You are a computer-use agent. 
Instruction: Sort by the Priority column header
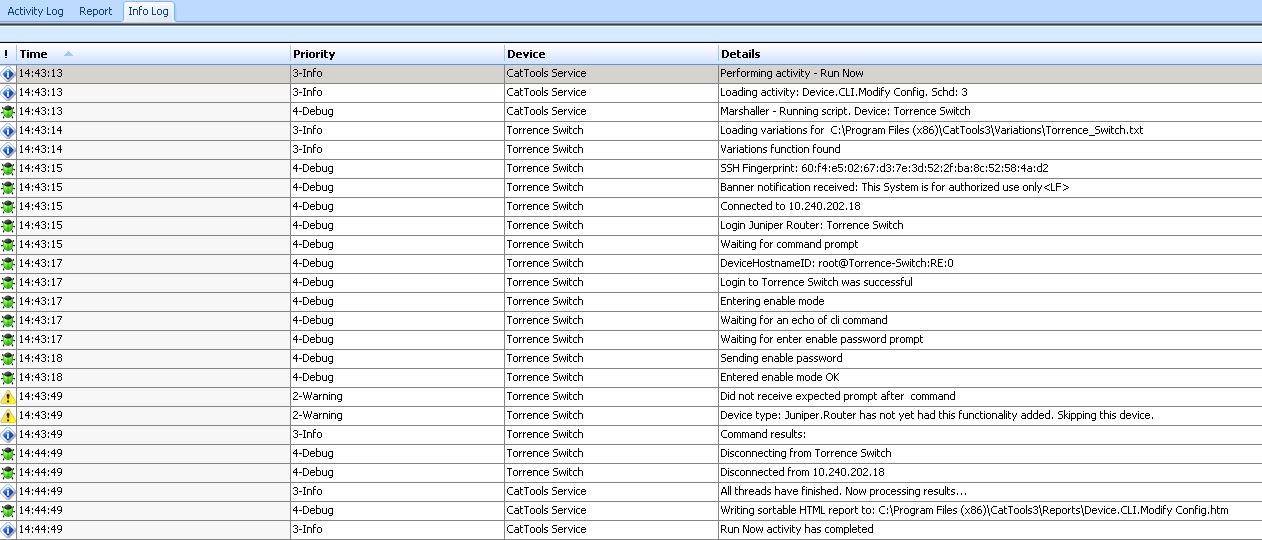[x=397, y=54]
